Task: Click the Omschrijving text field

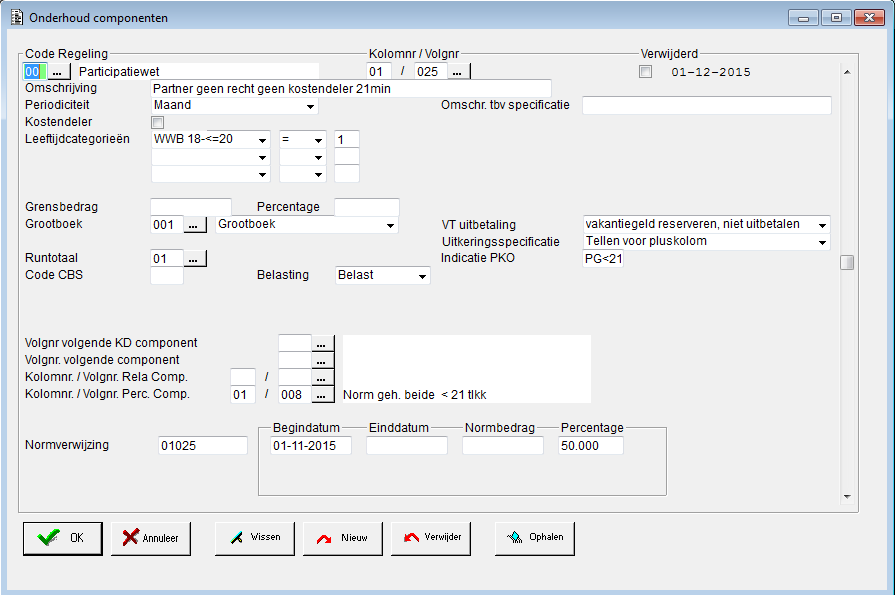Action: click(x=351, y=89)
